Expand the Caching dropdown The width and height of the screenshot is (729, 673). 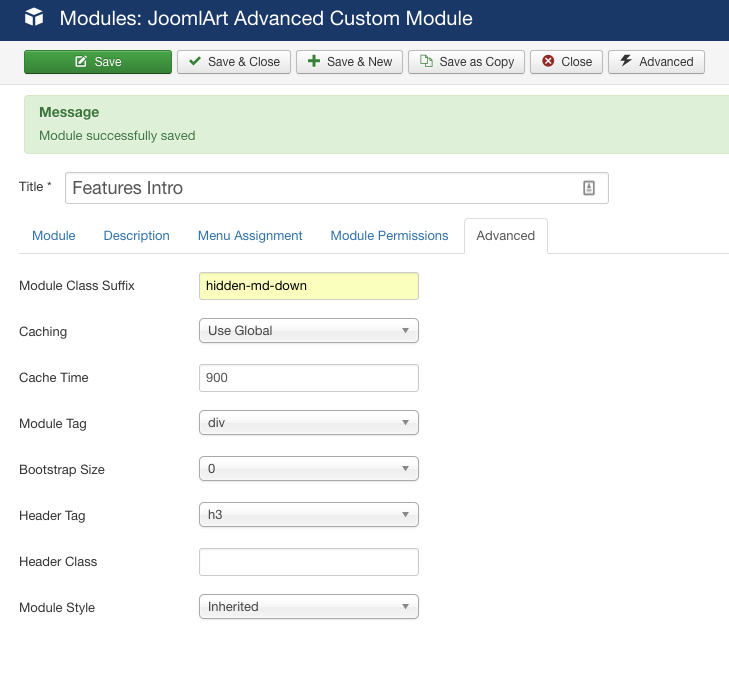tap(308, 331)
